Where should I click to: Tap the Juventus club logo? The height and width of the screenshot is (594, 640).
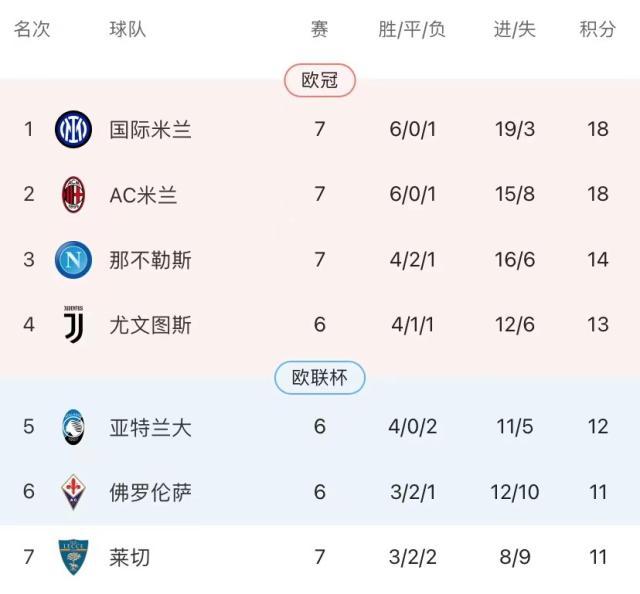pos(74,324)
